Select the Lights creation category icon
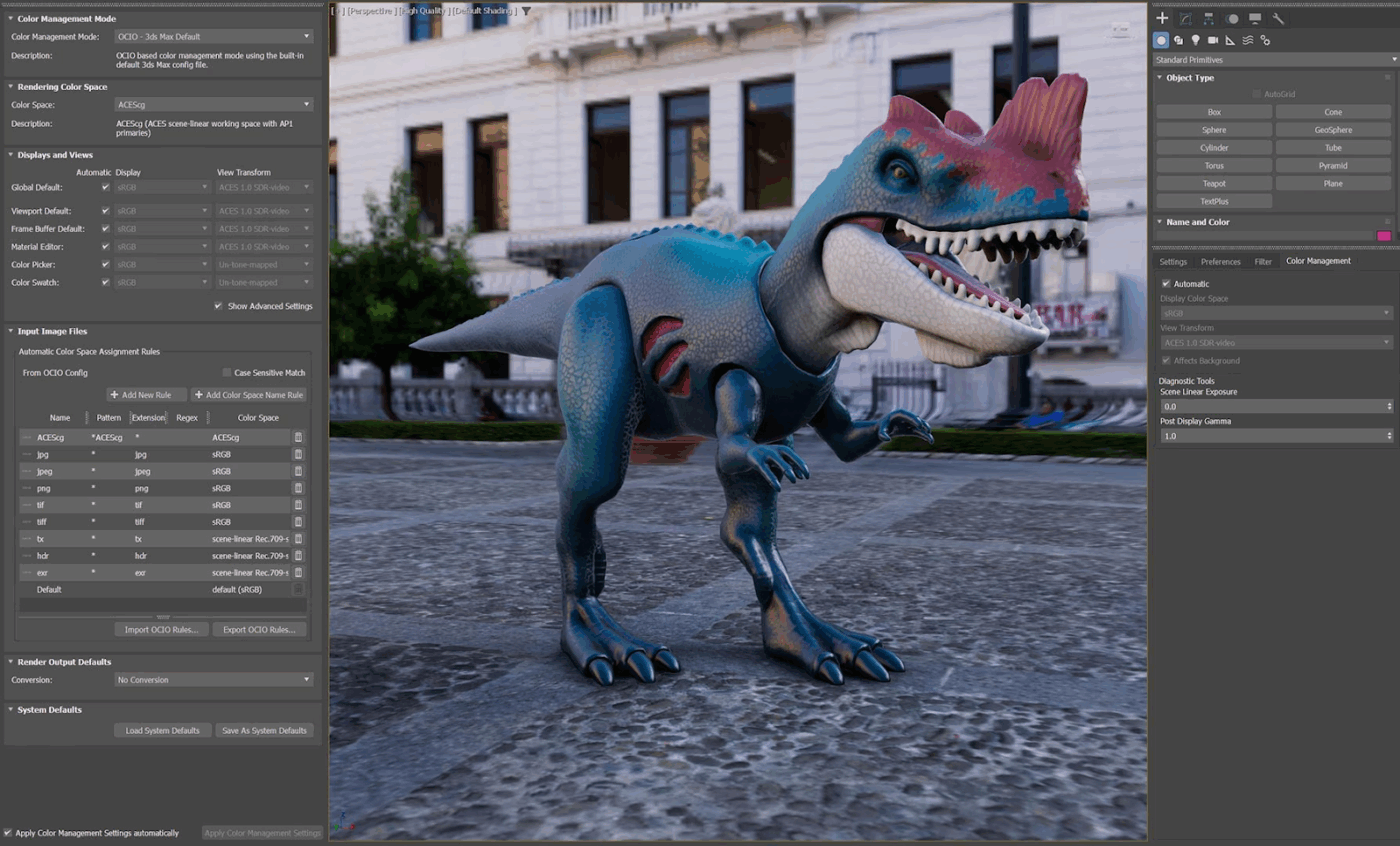The width and height of the screenshot is (1400, 846). click(1195, 40)
